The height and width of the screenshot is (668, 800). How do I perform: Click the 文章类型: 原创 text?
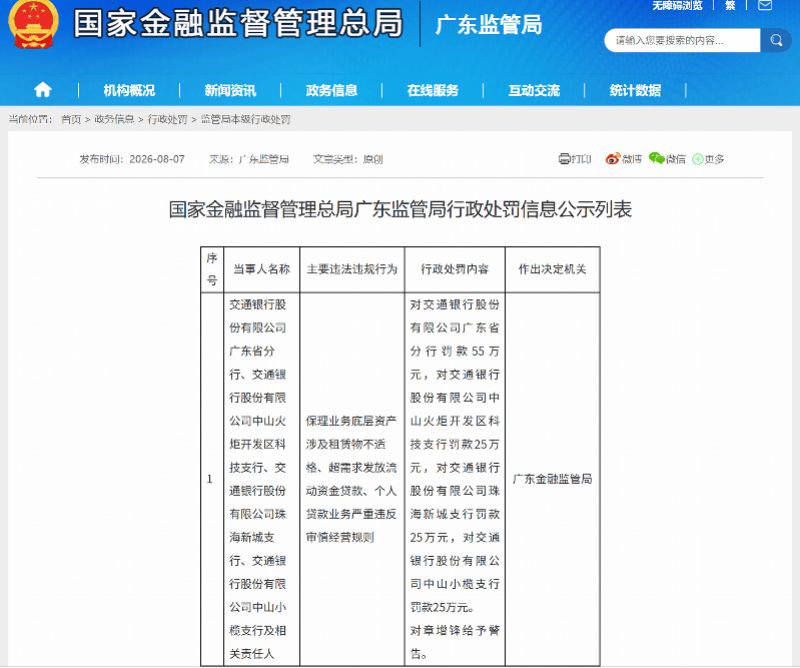pos(348,159)
